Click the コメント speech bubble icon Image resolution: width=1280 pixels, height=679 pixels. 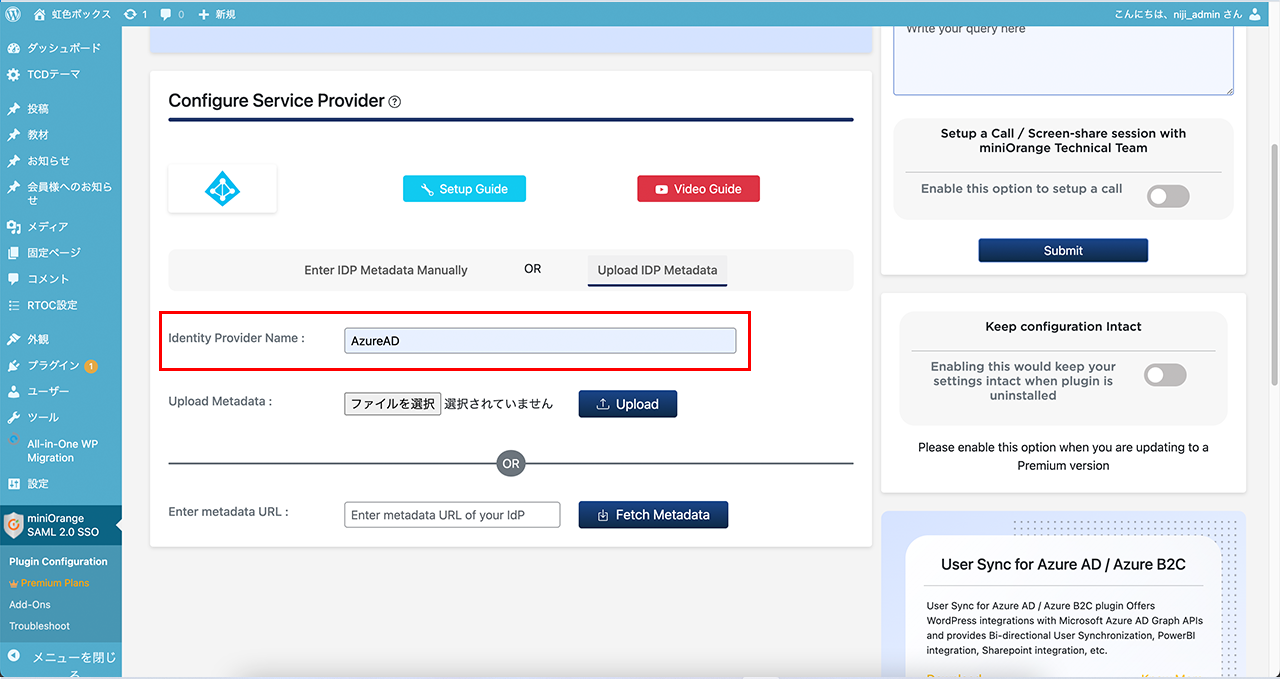tap(13, 278)
